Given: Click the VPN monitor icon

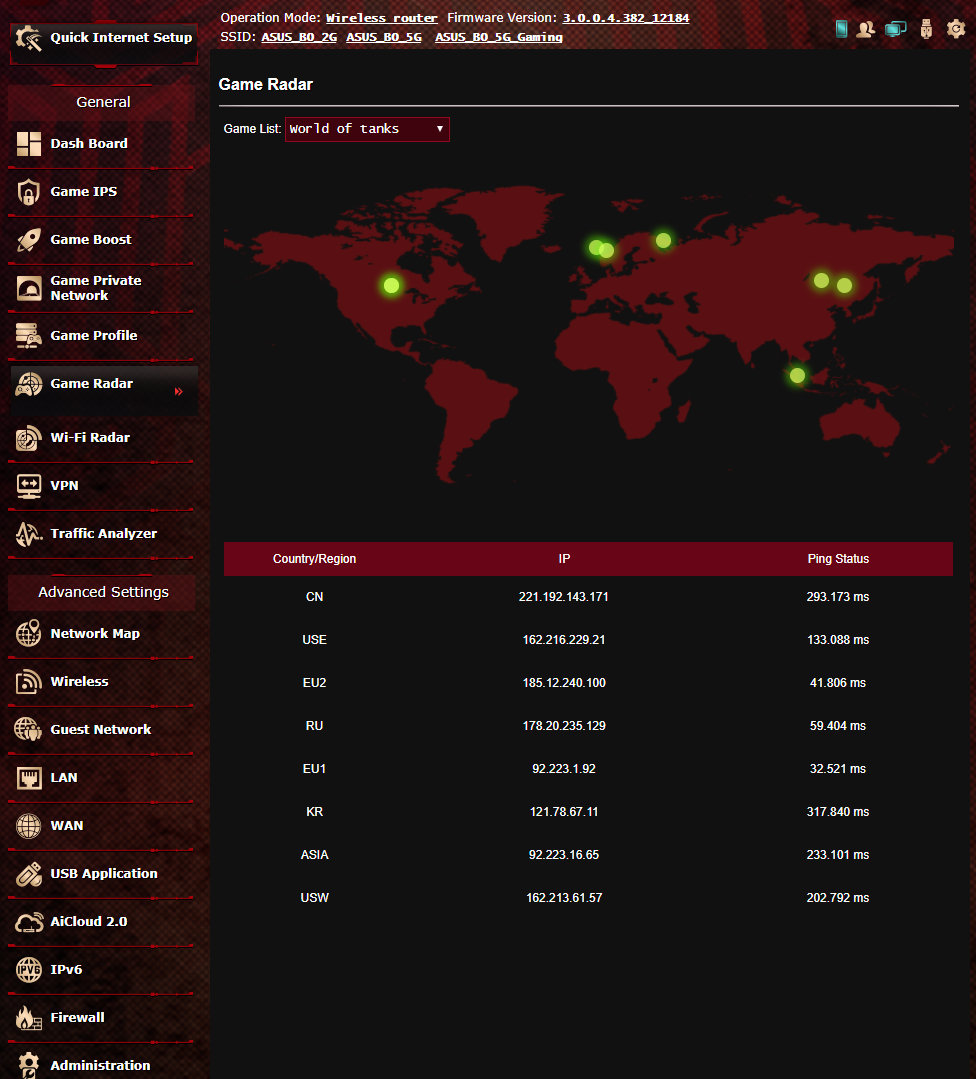Looking at the screenshot, I should point(28,486).
